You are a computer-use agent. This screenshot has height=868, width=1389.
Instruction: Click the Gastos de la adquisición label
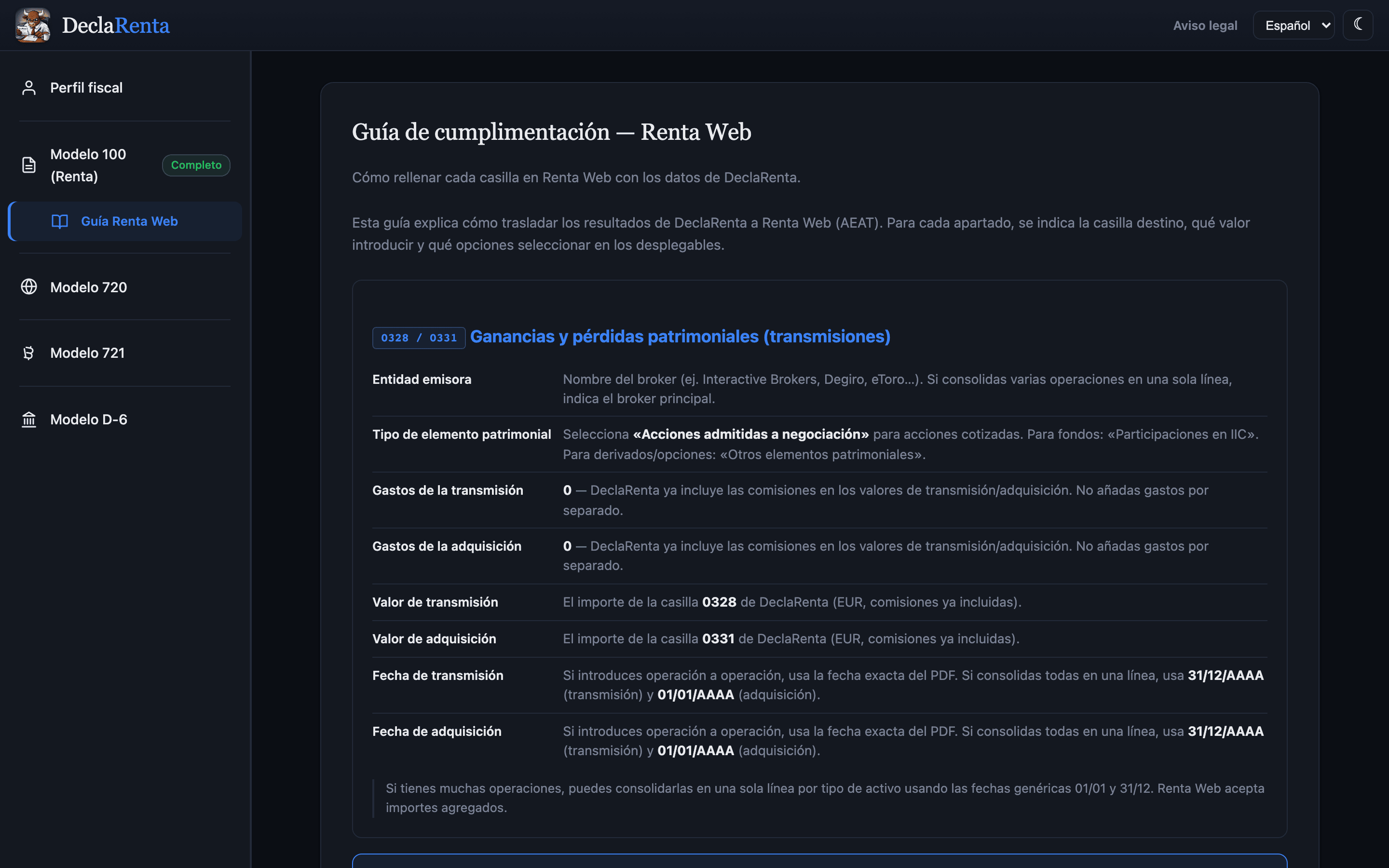tap(447, 546)
